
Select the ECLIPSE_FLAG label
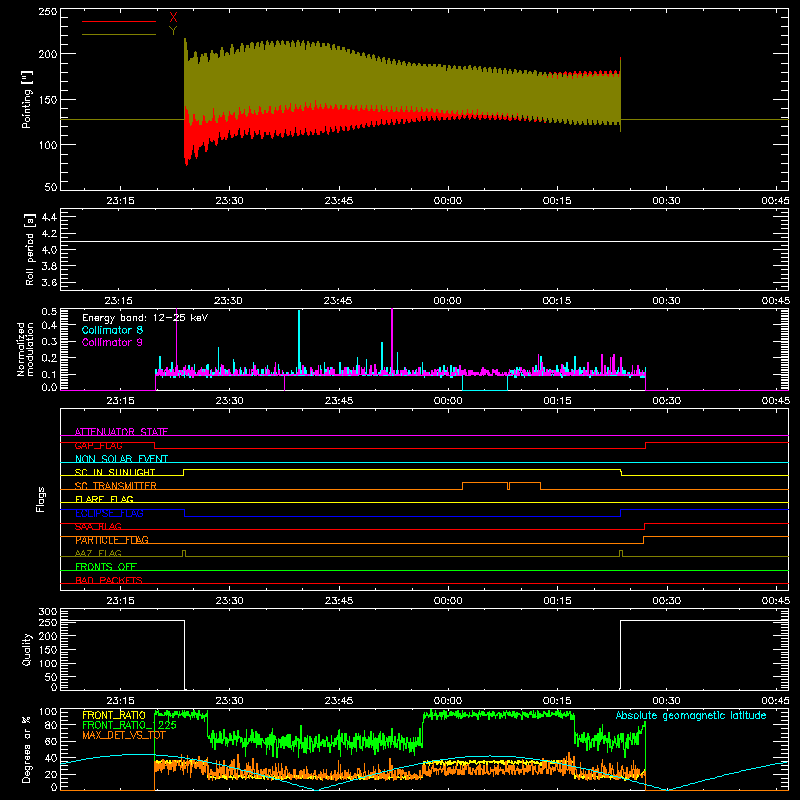(109, 513)
